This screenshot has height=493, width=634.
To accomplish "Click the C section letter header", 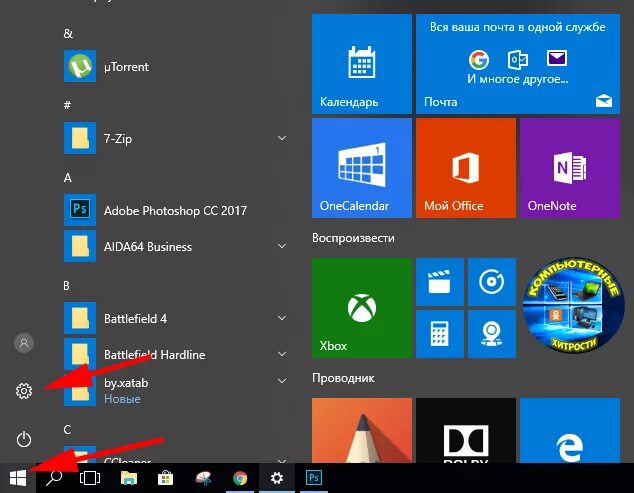I will tap(67, 430).
